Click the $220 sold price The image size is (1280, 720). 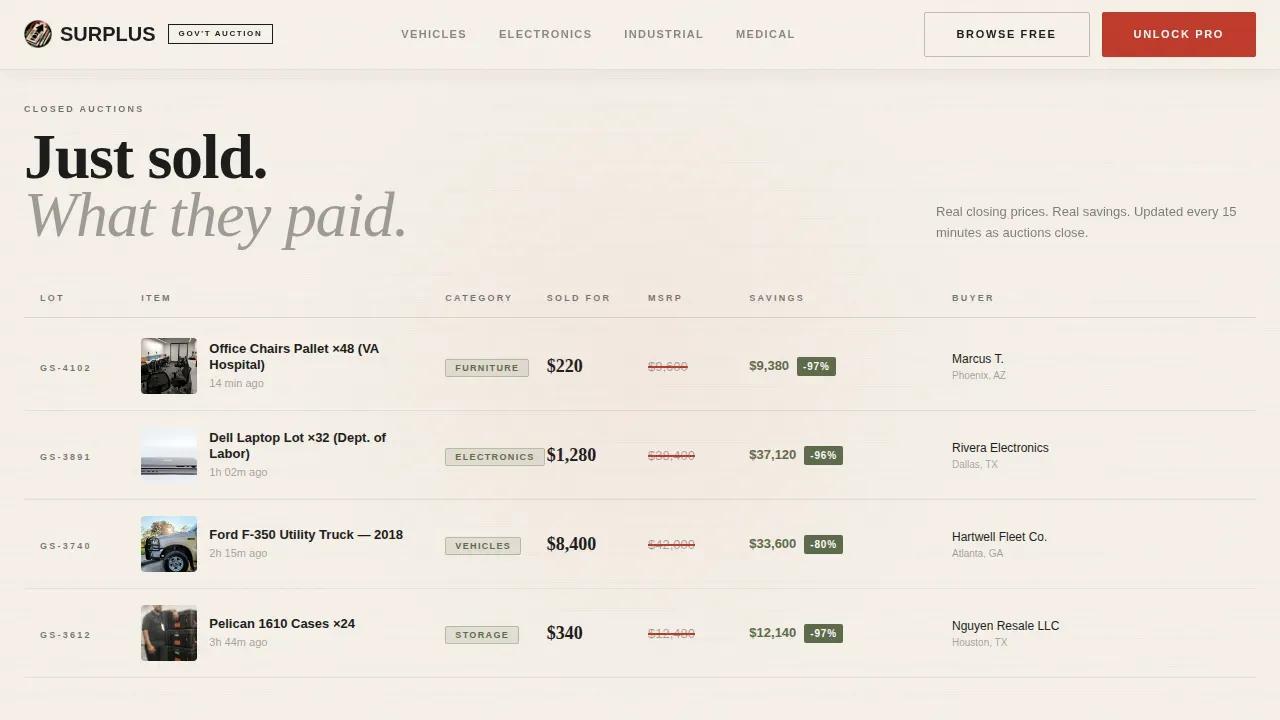click(x=565, y=366)
